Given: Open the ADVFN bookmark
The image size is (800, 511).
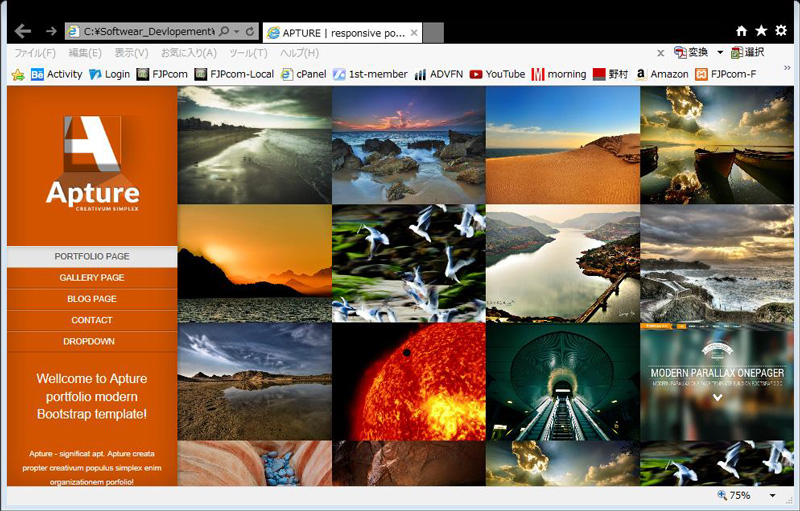Looking at the screenshot, I should tap(438, 74).
